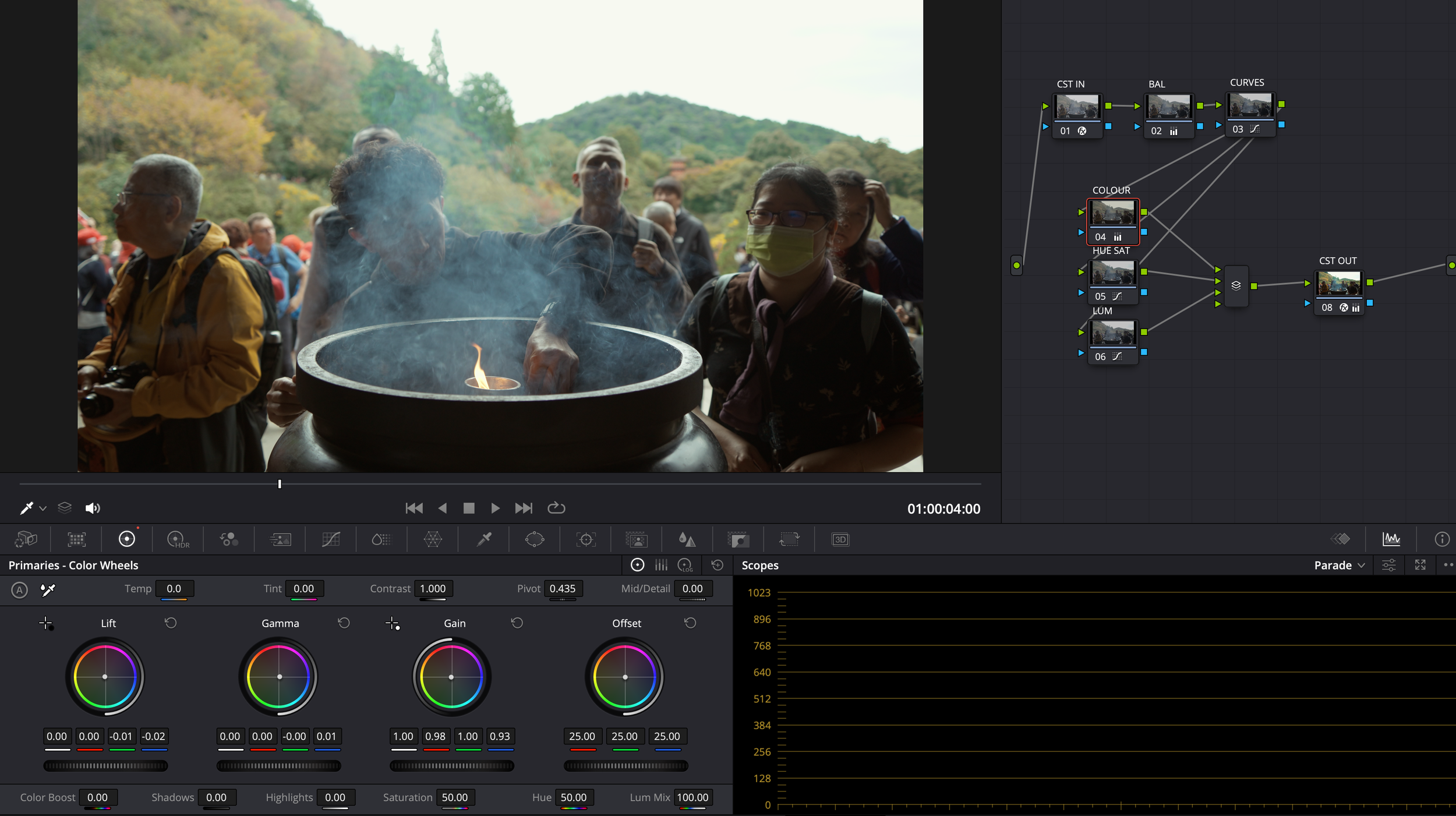
Task: Switch to Primaries Bars mode
Action: [x=661, y=565]
